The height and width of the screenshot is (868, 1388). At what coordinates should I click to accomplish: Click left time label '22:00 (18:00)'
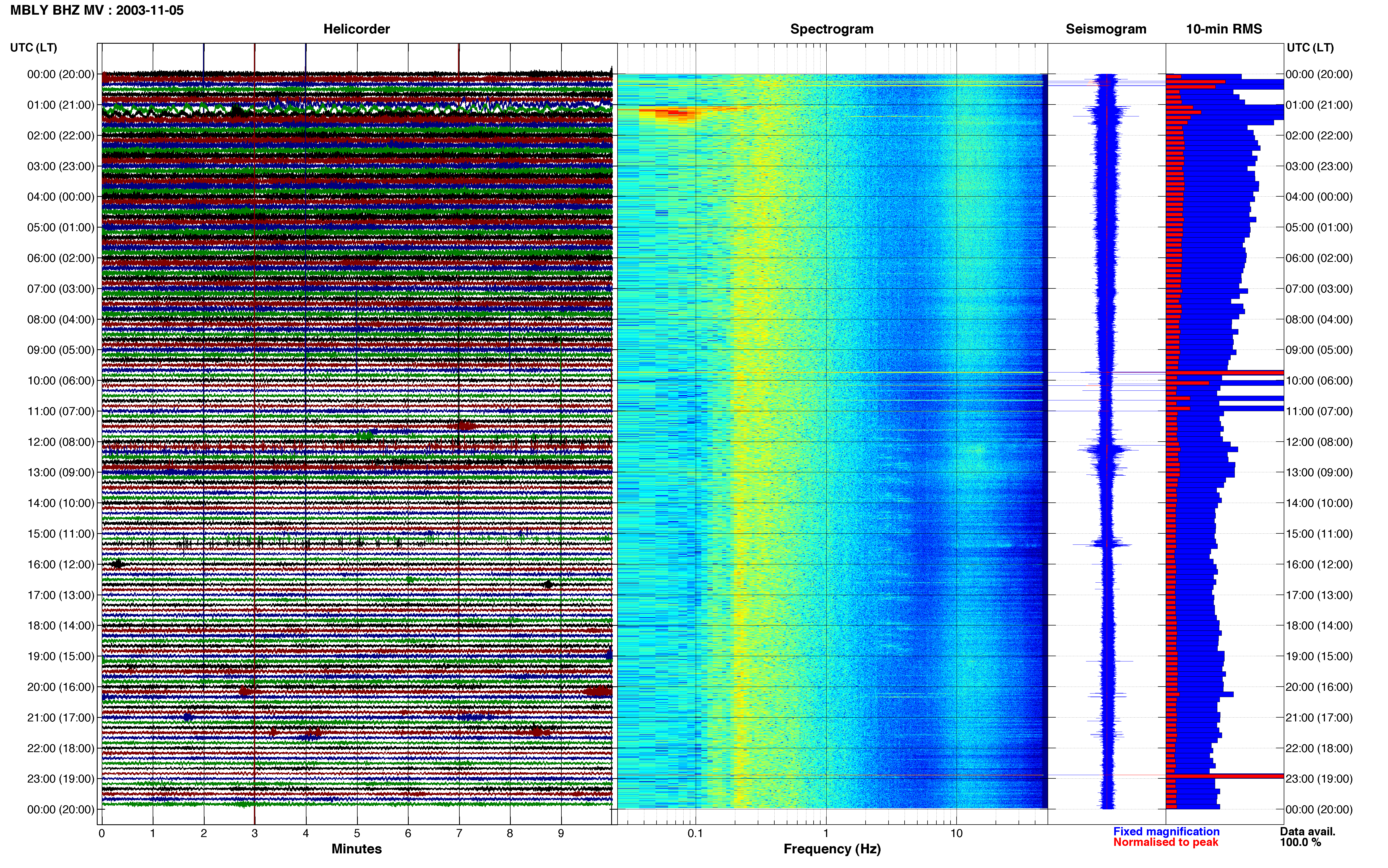61,748
